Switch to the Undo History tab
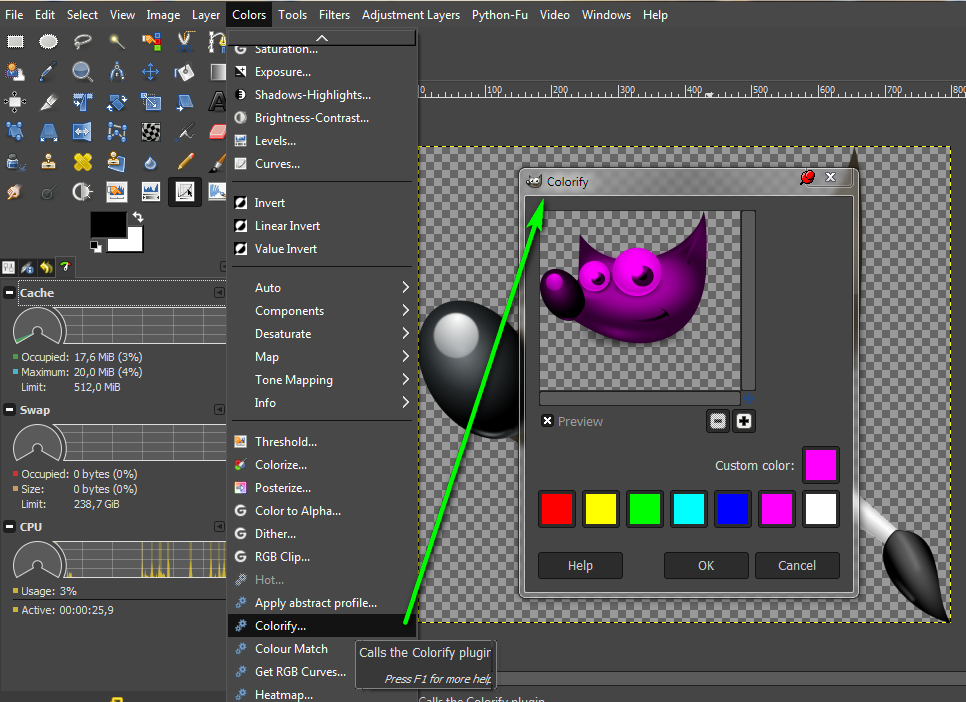This screenshot has height=702, width=966. pos(46,267)
